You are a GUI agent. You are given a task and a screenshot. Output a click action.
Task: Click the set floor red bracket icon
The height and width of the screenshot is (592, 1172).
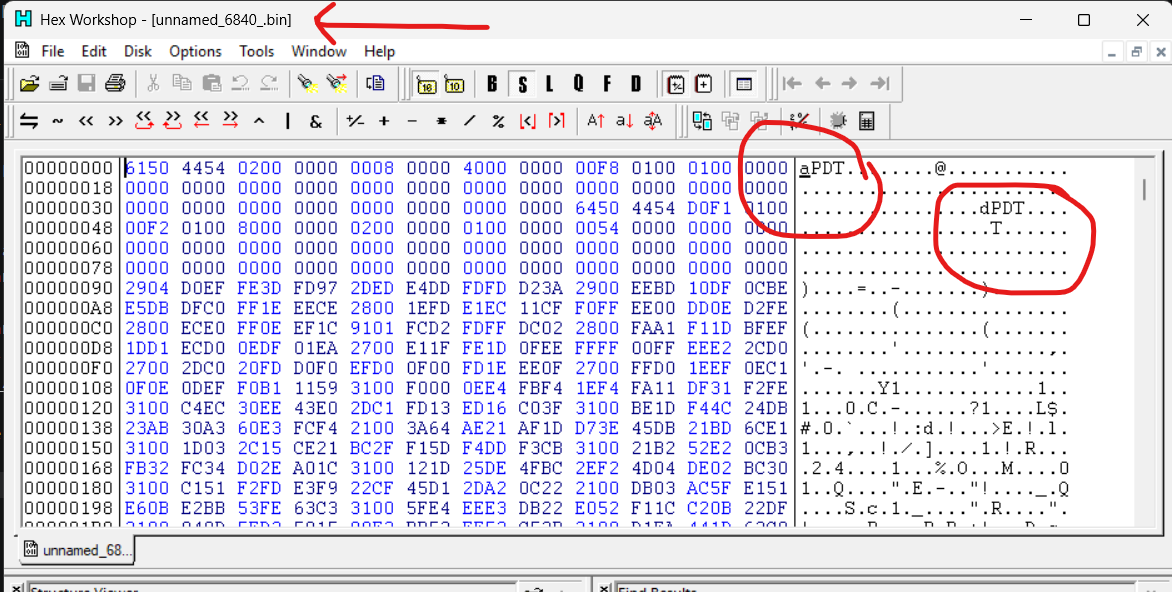click(x=528, y=120)
